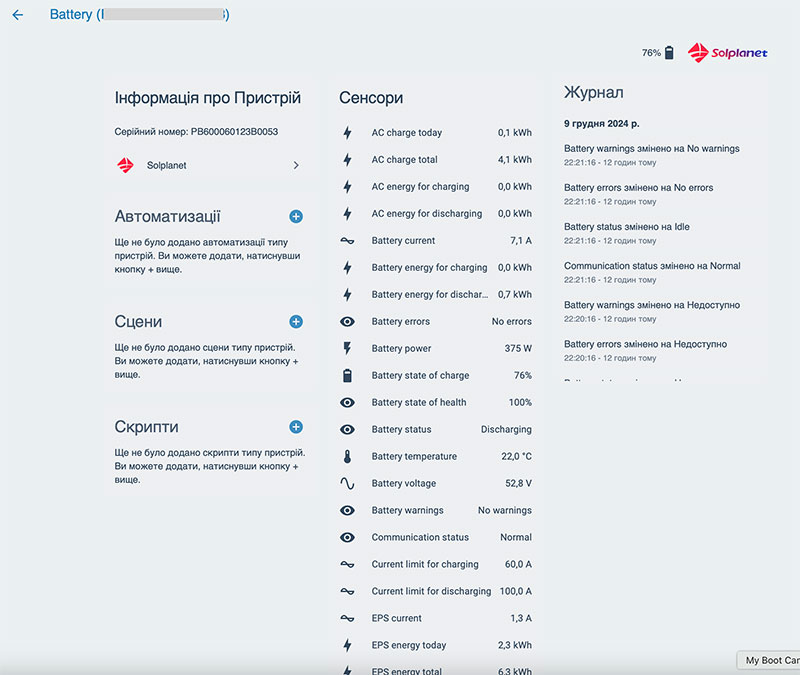
Task: Click the lightning icon beside AC charge today
Action: [x=347, y=133]
